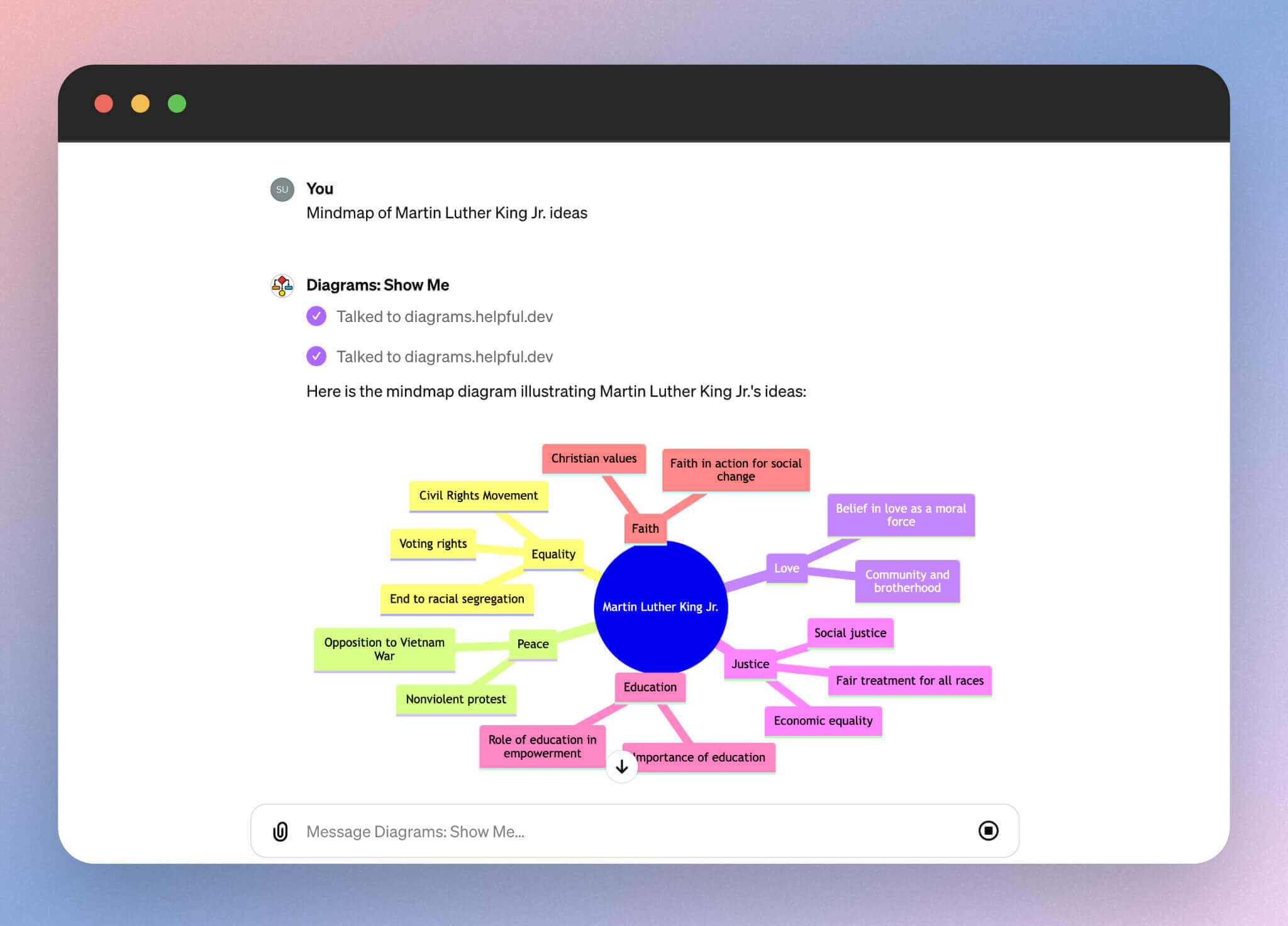Click the Diagrams: Show Me plugin icon
The width and height of the screenshot is (1288, 926).
tap(282, 285)
